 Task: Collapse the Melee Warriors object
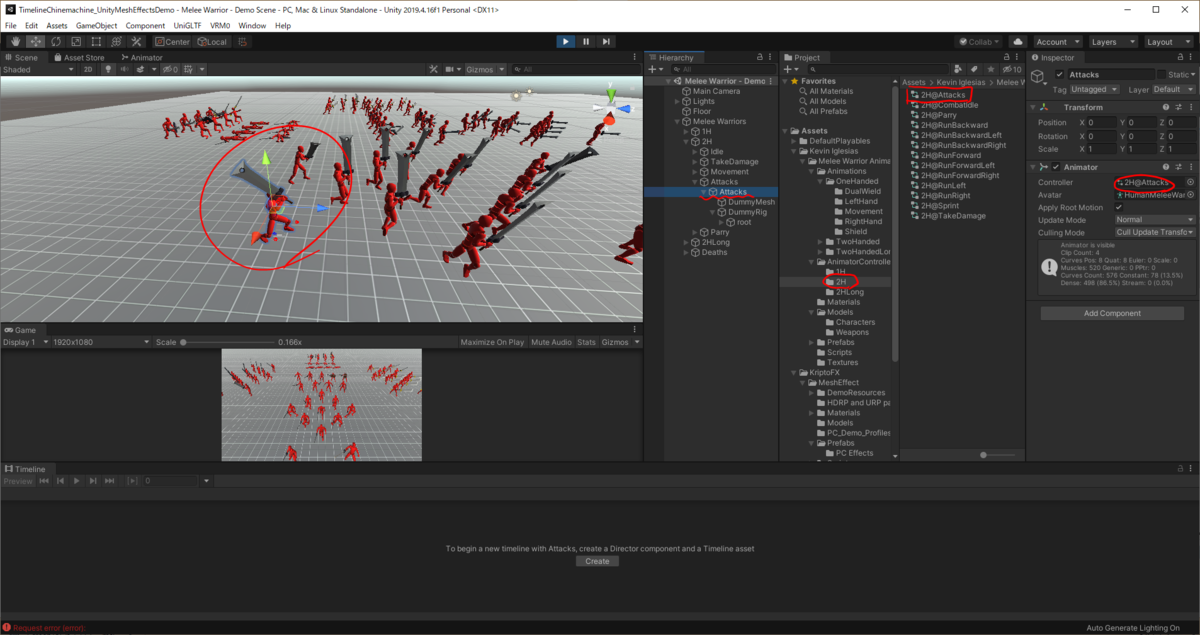[x=677, y=121]
